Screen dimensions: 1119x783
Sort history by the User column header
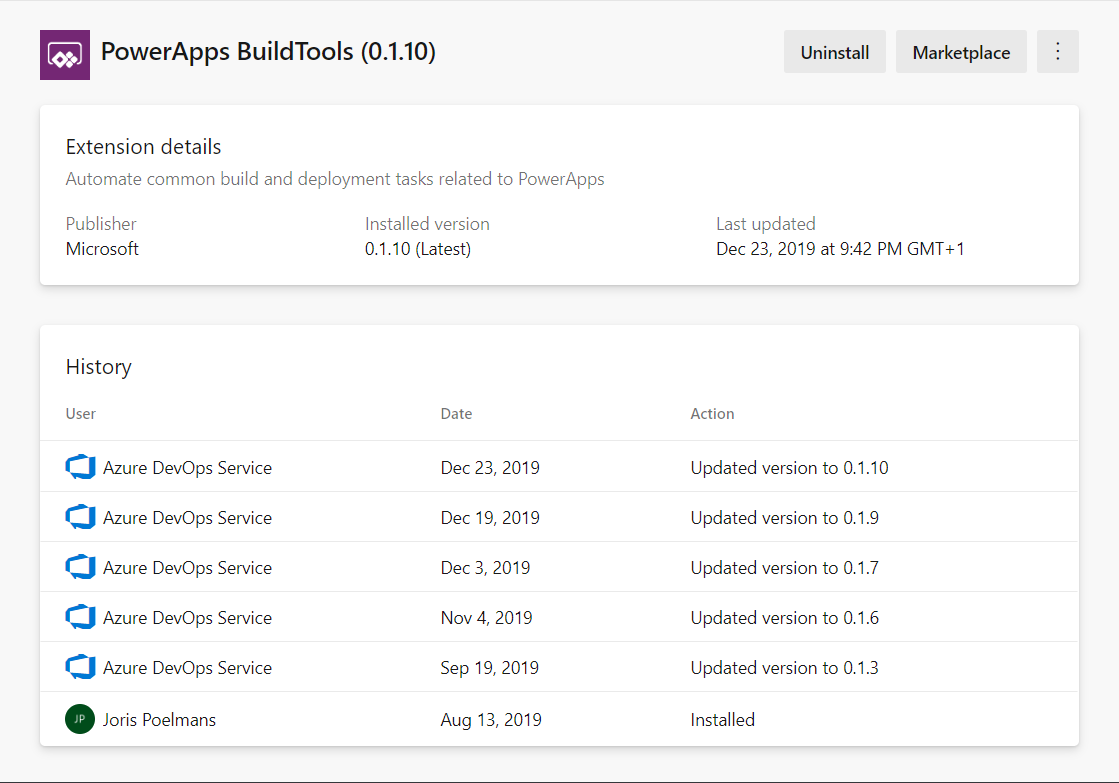pyautogui.click(x=80, y=413)
